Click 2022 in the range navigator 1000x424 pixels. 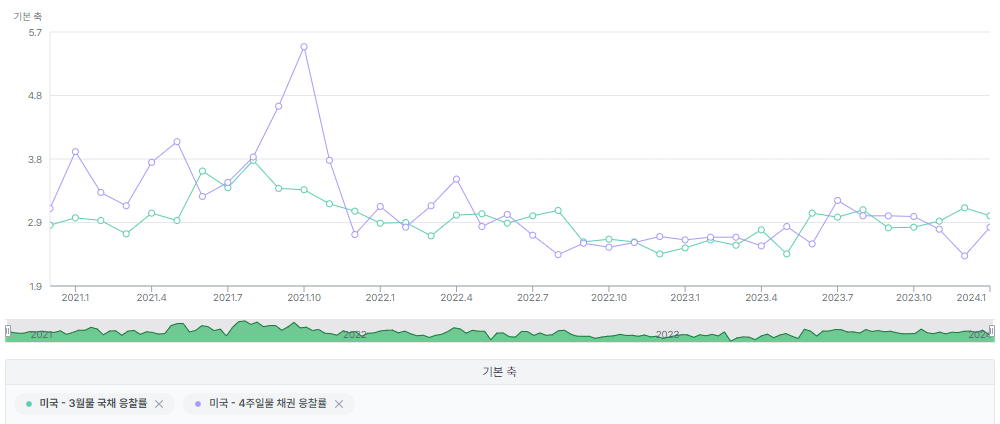354,335
